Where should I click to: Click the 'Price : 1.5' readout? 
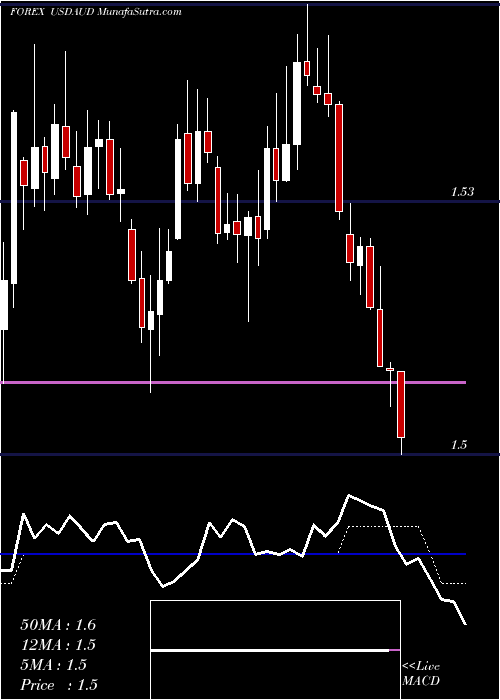coord(59,685)
